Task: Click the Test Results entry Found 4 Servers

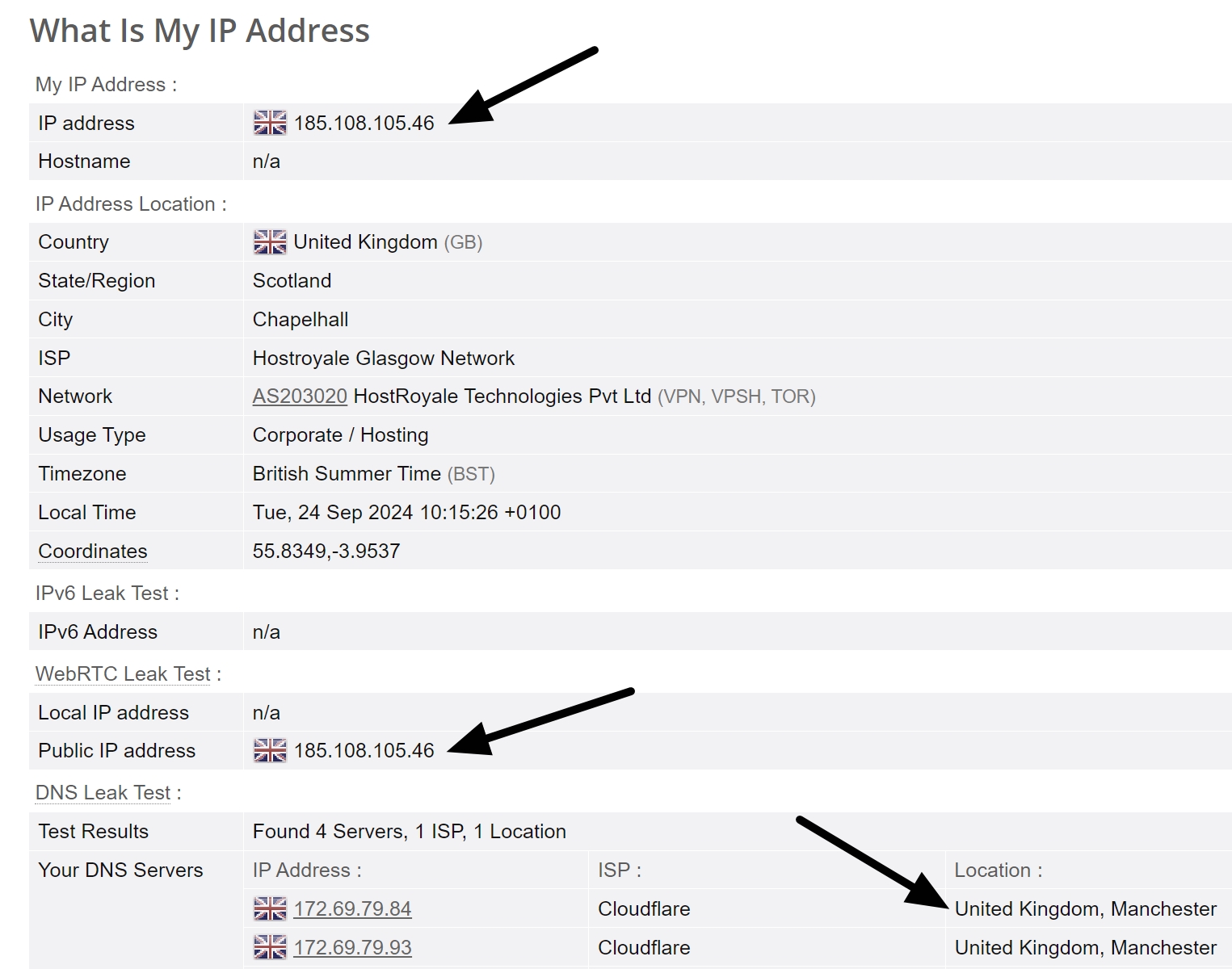Action: point(408,831)
